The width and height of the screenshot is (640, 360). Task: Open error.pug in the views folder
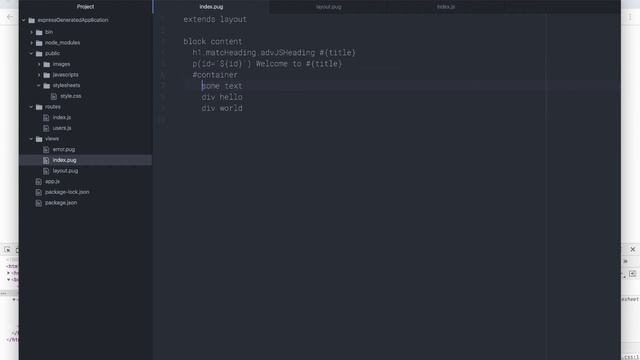(64, 149)
